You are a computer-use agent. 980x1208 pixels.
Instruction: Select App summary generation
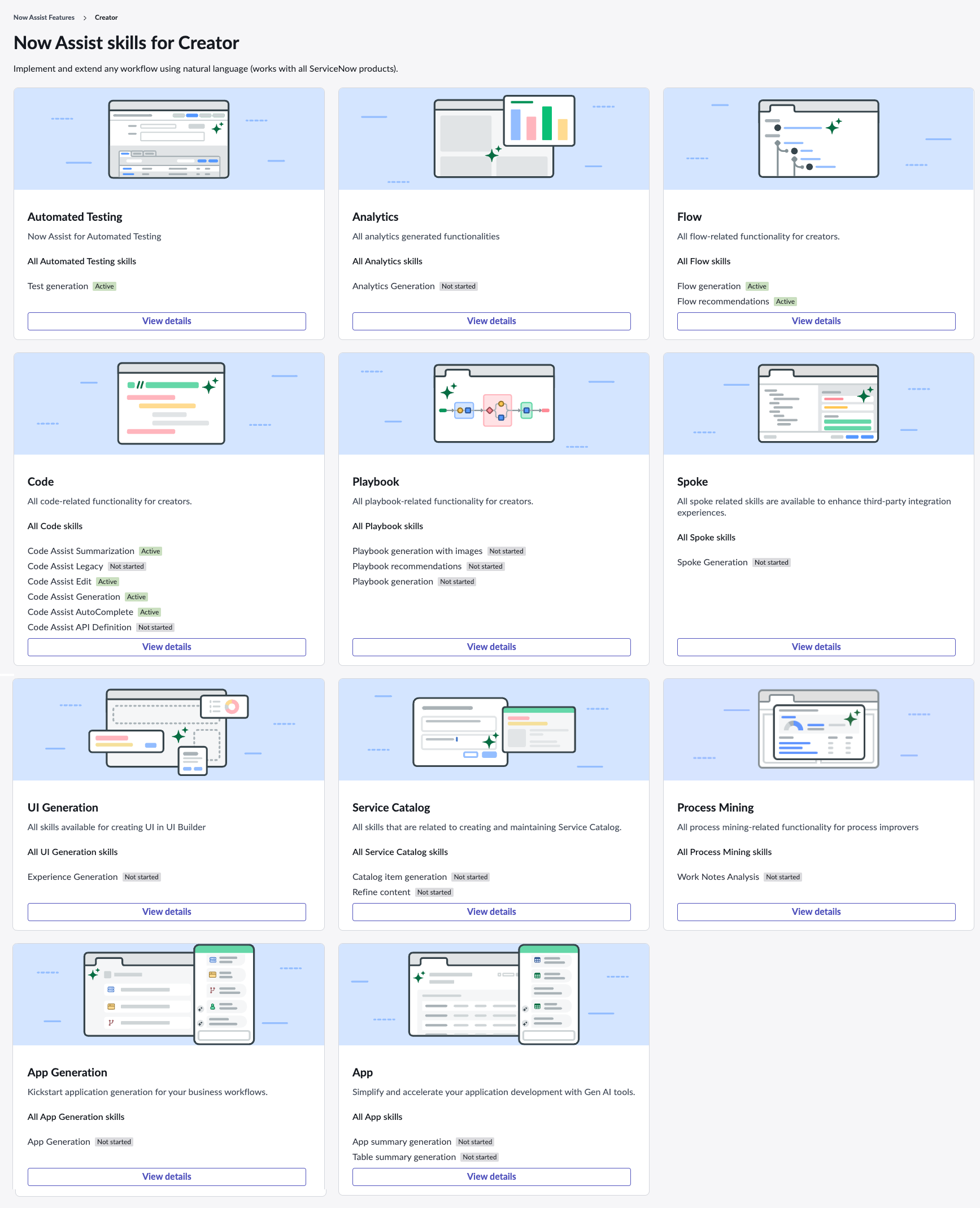tap(402, 1142)
